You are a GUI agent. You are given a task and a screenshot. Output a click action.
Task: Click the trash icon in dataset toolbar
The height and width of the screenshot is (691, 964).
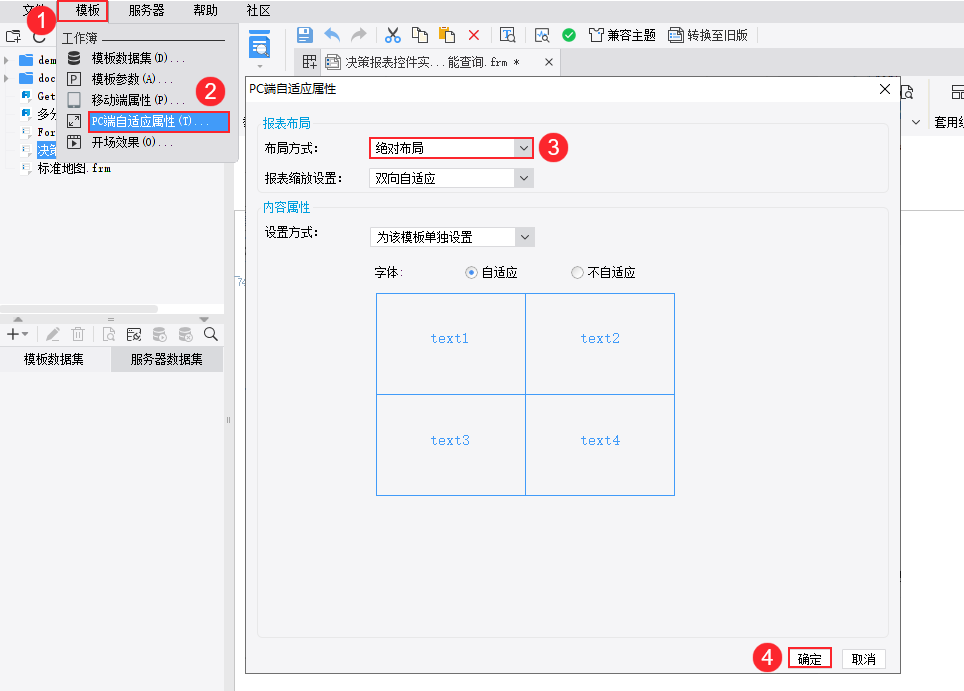[x=78, y=334]
